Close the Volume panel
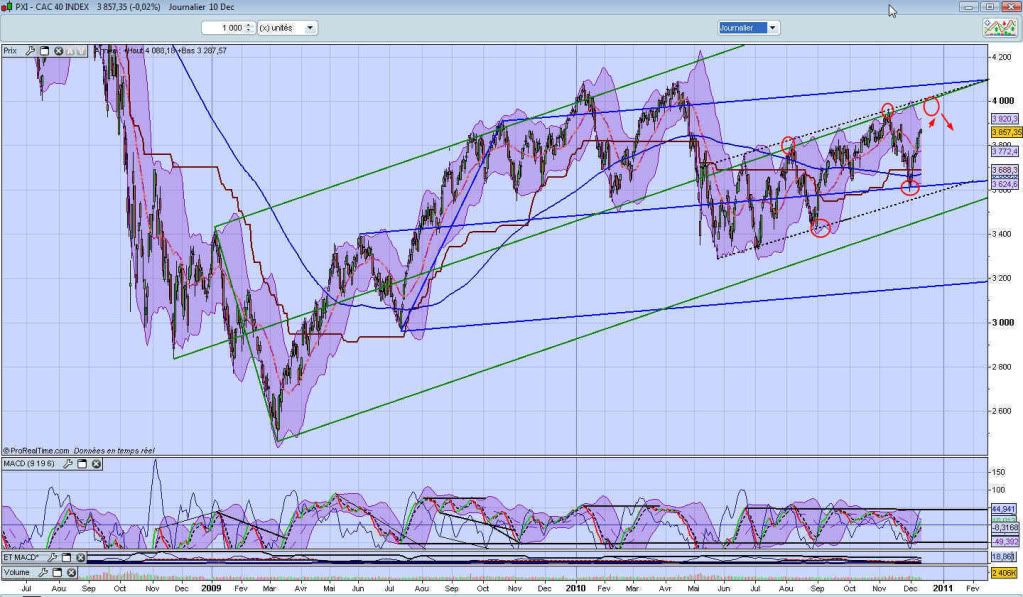 (x=71, y=572)
